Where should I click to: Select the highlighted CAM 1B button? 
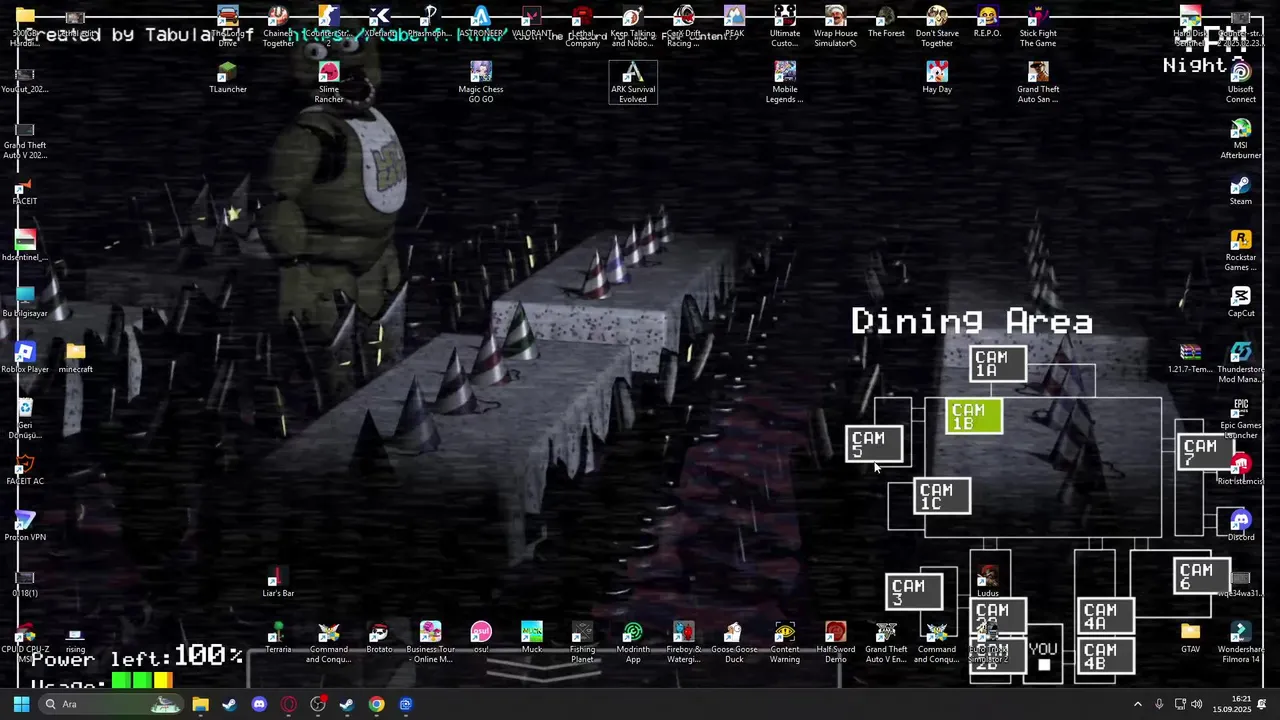click(x=973, y=417)
